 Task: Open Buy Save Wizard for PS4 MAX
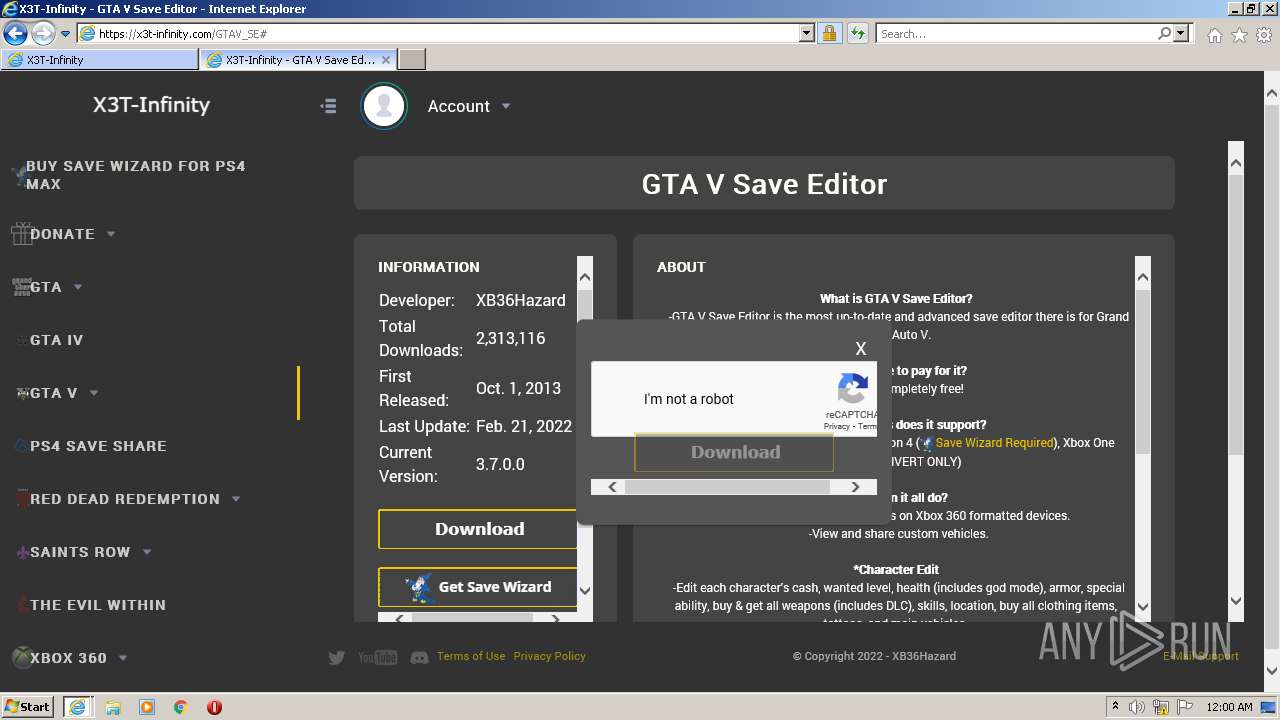coord(136,175)
